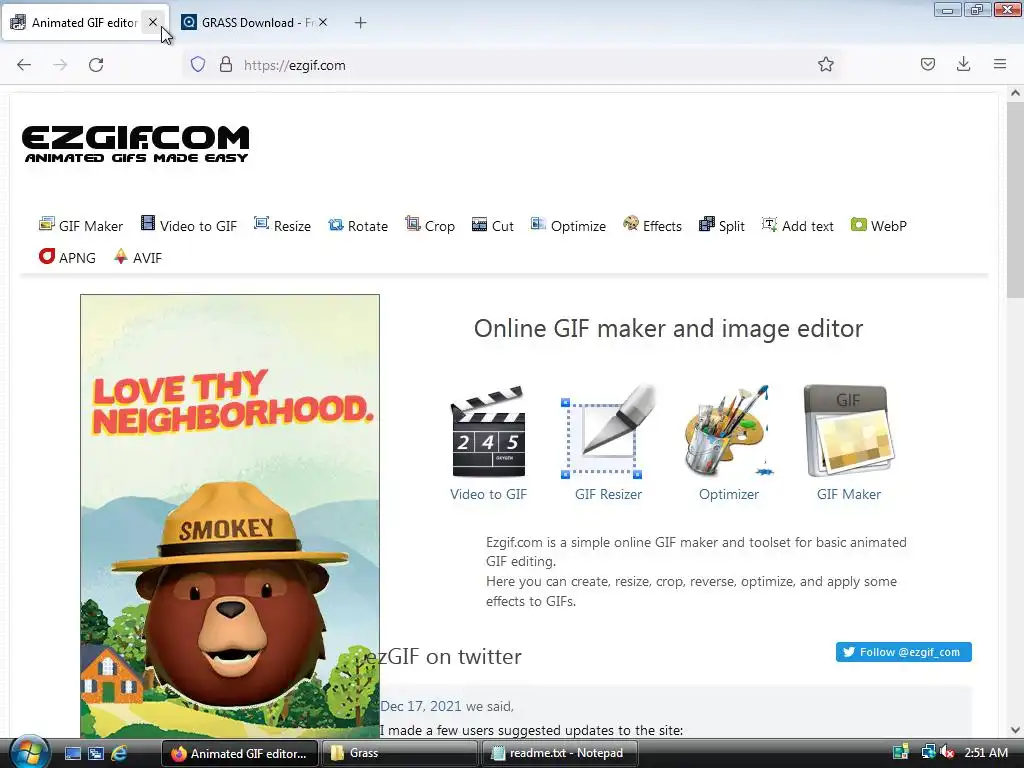Viewport: 1024px width, 768px height.
Task: Click the Follow @ezgif_com Twitter button
Action: pyautogui.click(x=903, y=652)
